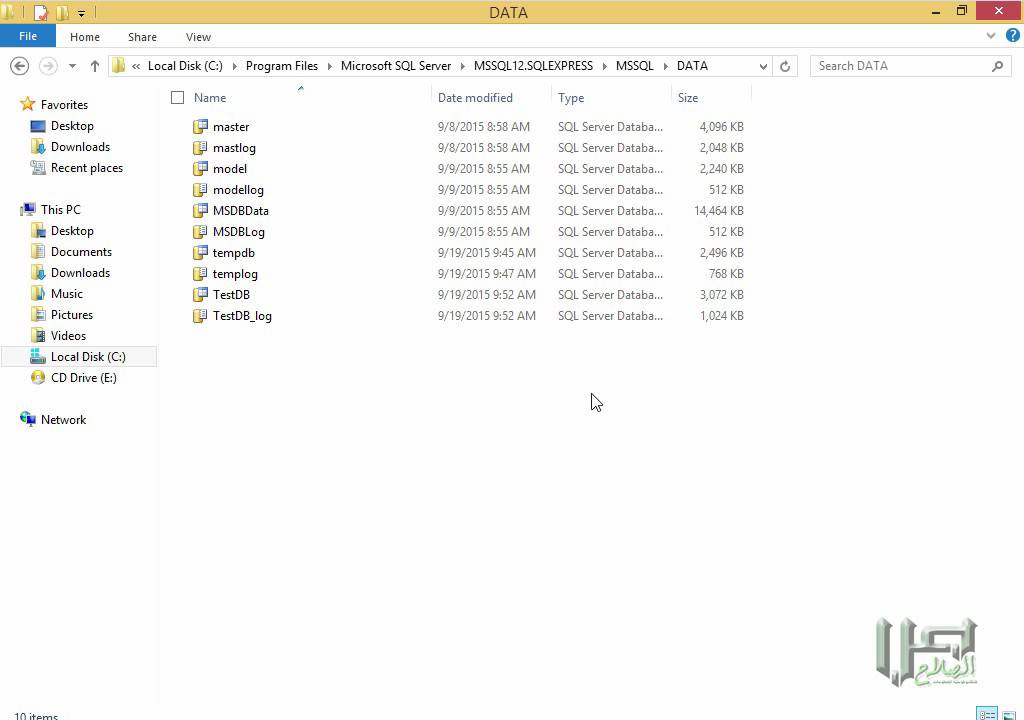Screen dimensions: 1024x720
Task: Expand the ribbon with the chevron
Action: [x=991, y=36]
